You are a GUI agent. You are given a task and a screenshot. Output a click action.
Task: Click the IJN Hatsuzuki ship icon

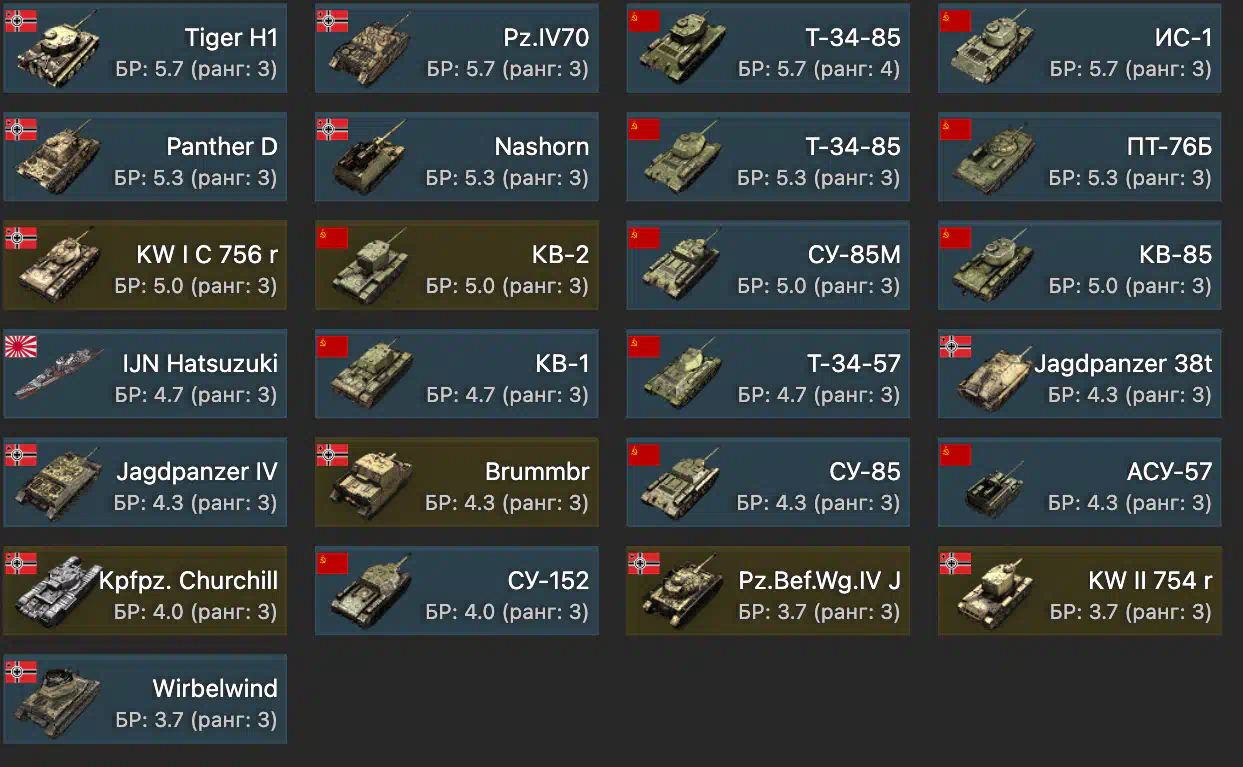pyautogui.click(x=58, y=374)
